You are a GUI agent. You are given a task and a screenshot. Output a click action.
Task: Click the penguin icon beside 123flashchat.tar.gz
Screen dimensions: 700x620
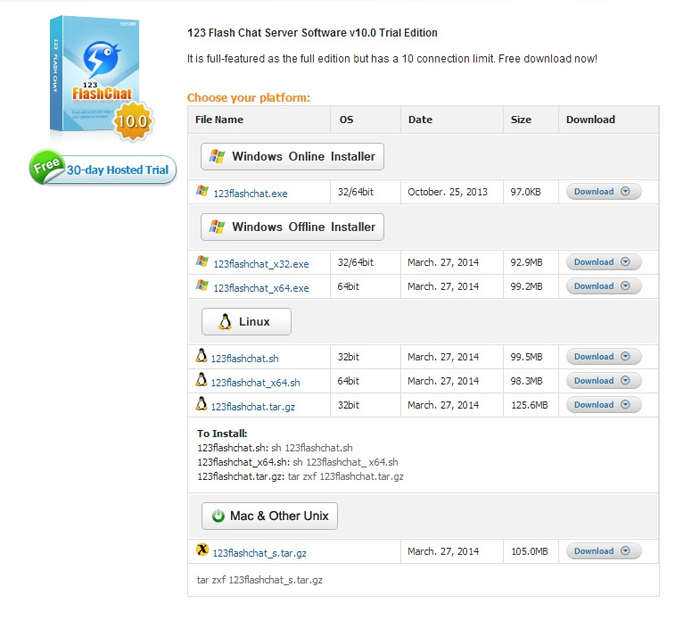[202, 405]
